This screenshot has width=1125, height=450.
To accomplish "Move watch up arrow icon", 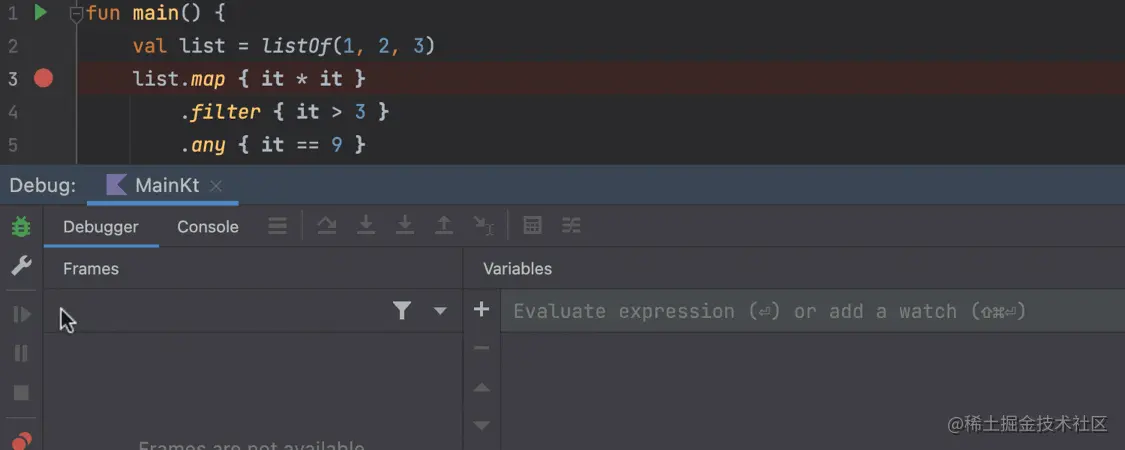I will click(x=481, y=388).
